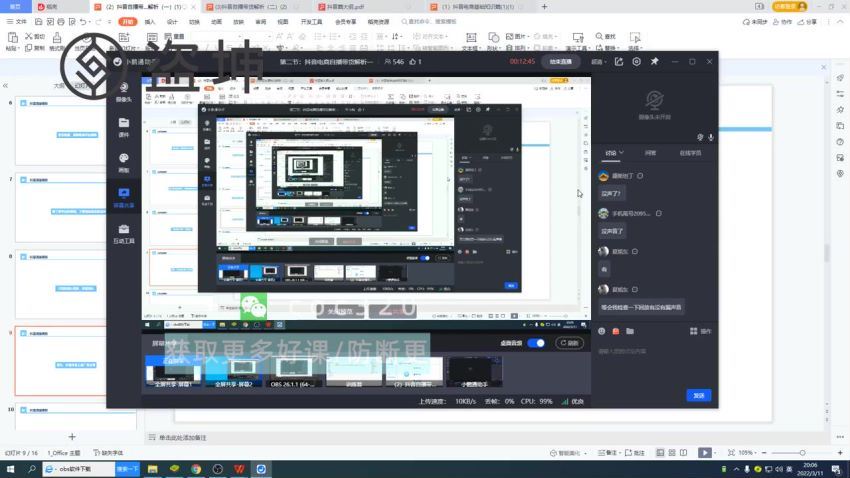Click the notes field 单击此处添加备注
Image resolution: width=850 pixels, height=478 pixels.
click(x=183, y=437)
